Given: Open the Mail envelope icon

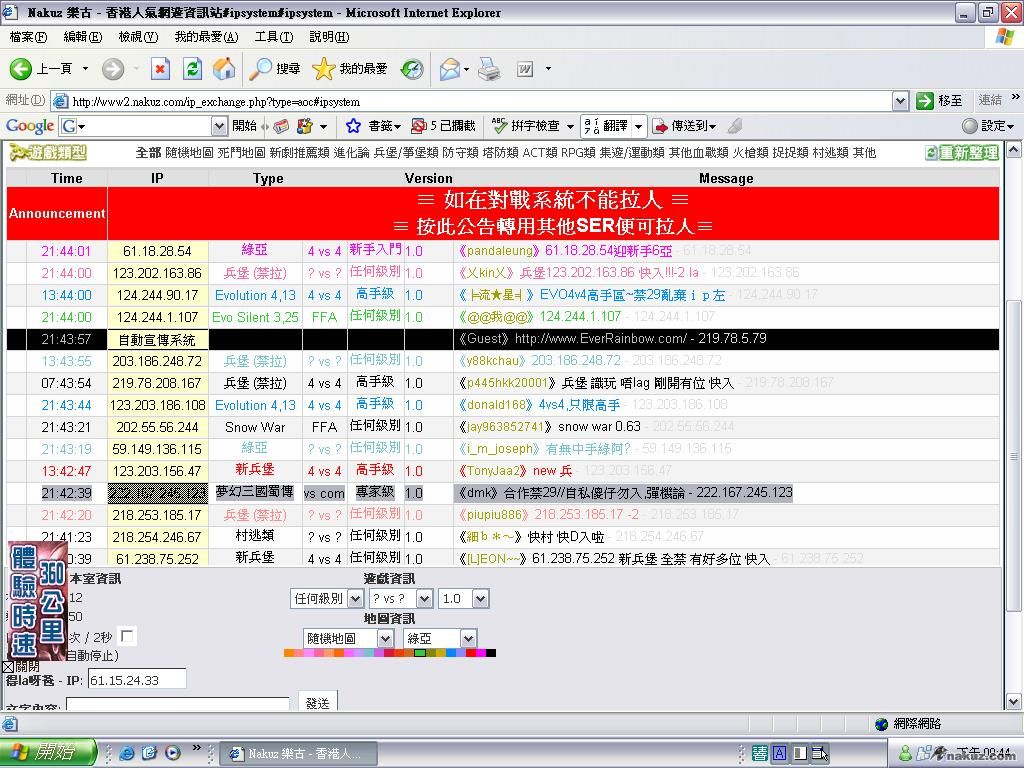Looking at the screenshot, I should pyautogui.click(x=449, y=69).
